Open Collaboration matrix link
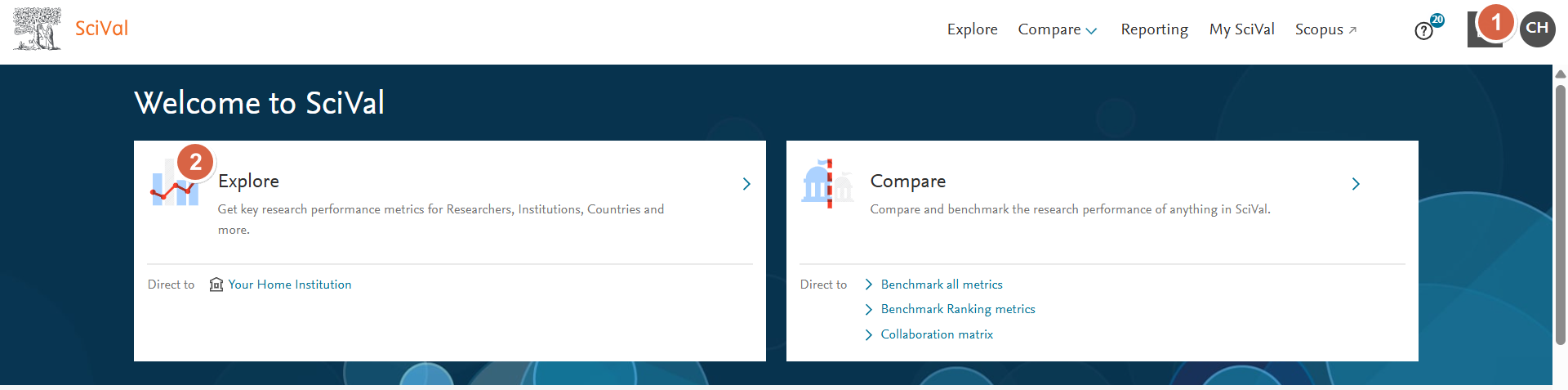This screenshot has width=1568, height=390. (x=937, y=334)
